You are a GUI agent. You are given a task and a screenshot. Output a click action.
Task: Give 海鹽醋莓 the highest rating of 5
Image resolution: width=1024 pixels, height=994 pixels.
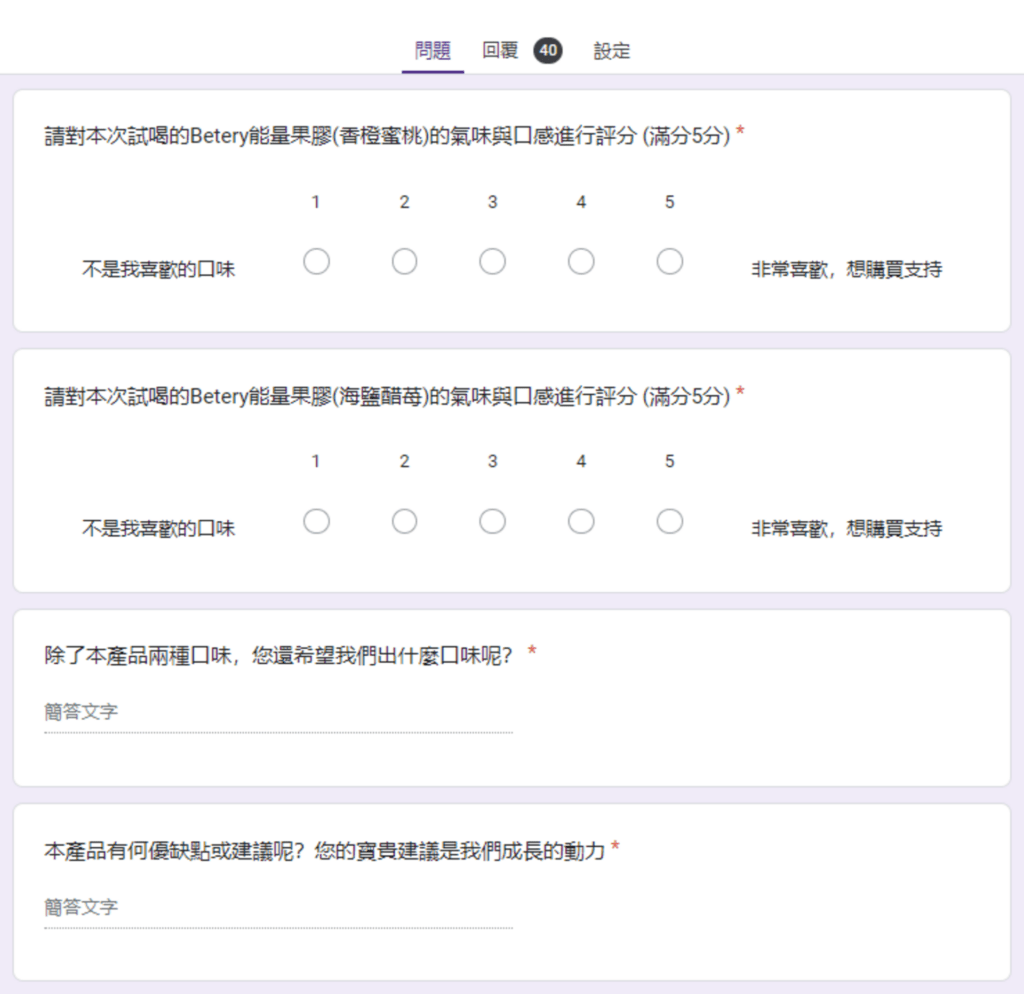coord(669,521)
